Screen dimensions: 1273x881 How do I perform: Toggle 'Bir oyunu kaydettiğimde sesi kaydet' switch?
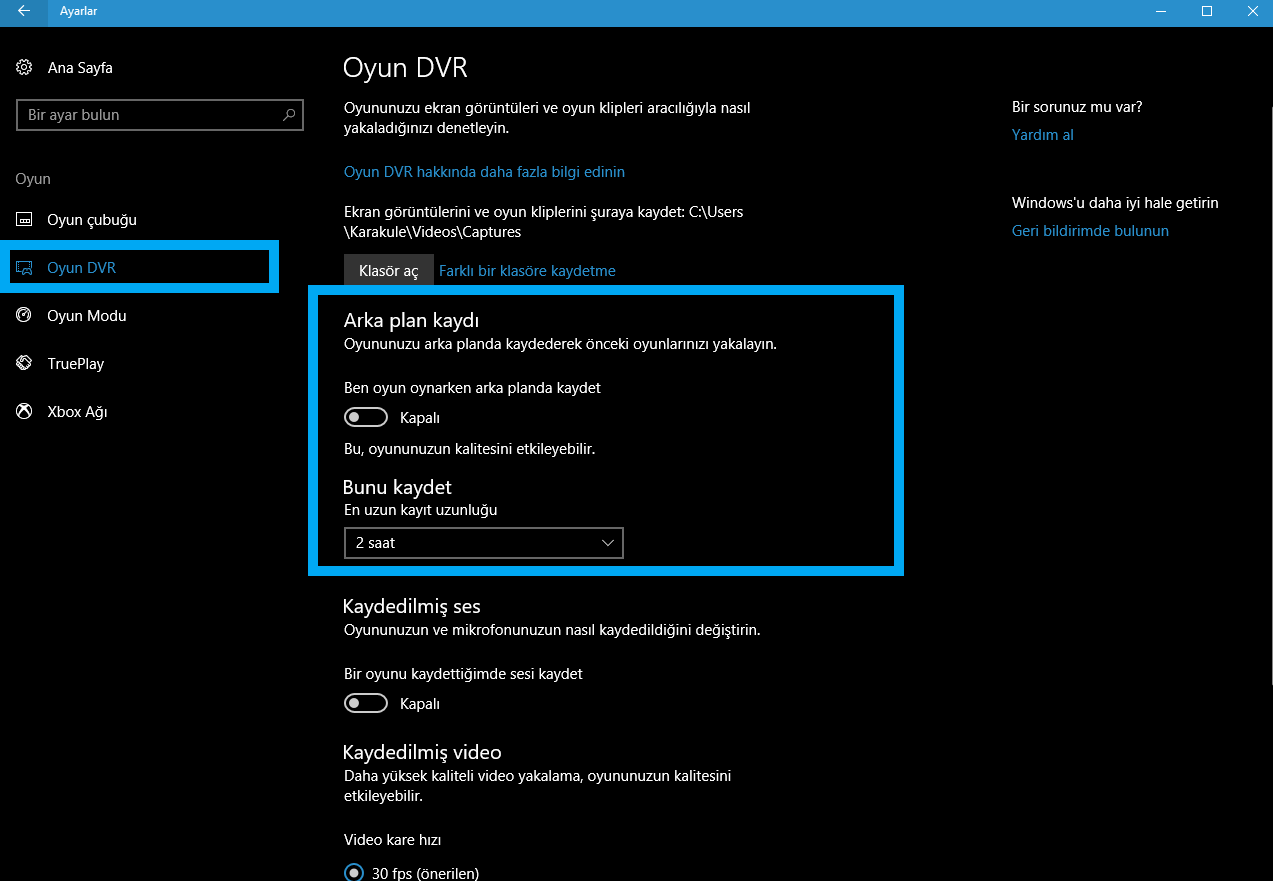point(366,703)
